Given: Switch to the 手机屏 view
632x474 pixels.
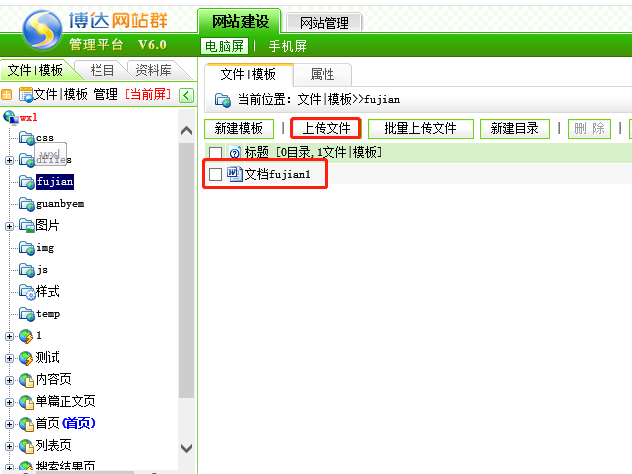Looking at the screenshot, I should 287,46.
